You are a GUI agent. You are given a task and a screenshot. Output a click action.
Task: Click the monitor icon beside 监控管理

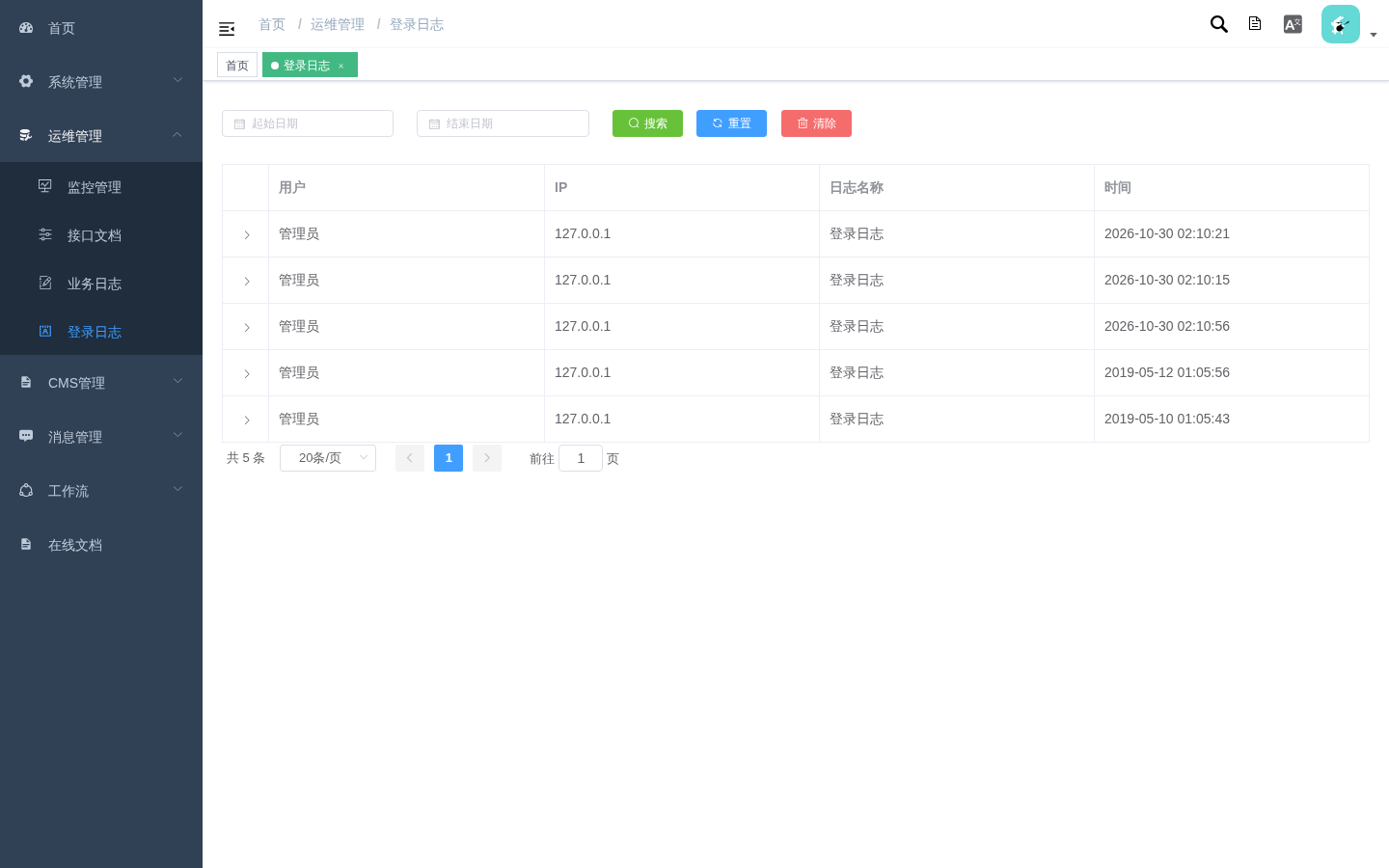[45, 186]
